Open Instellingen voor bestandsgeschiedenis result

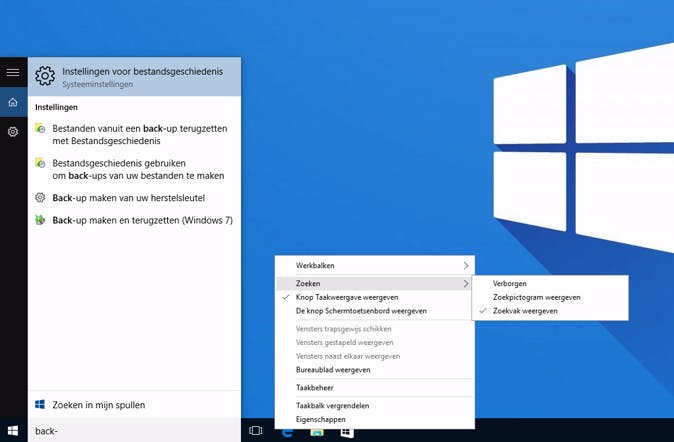tap(135, 77)
